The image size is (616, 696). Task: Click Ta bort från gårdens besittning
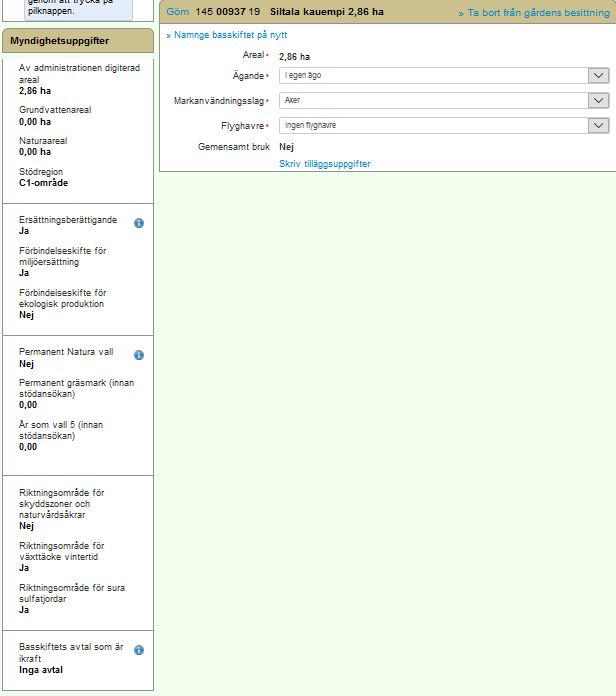533,13
